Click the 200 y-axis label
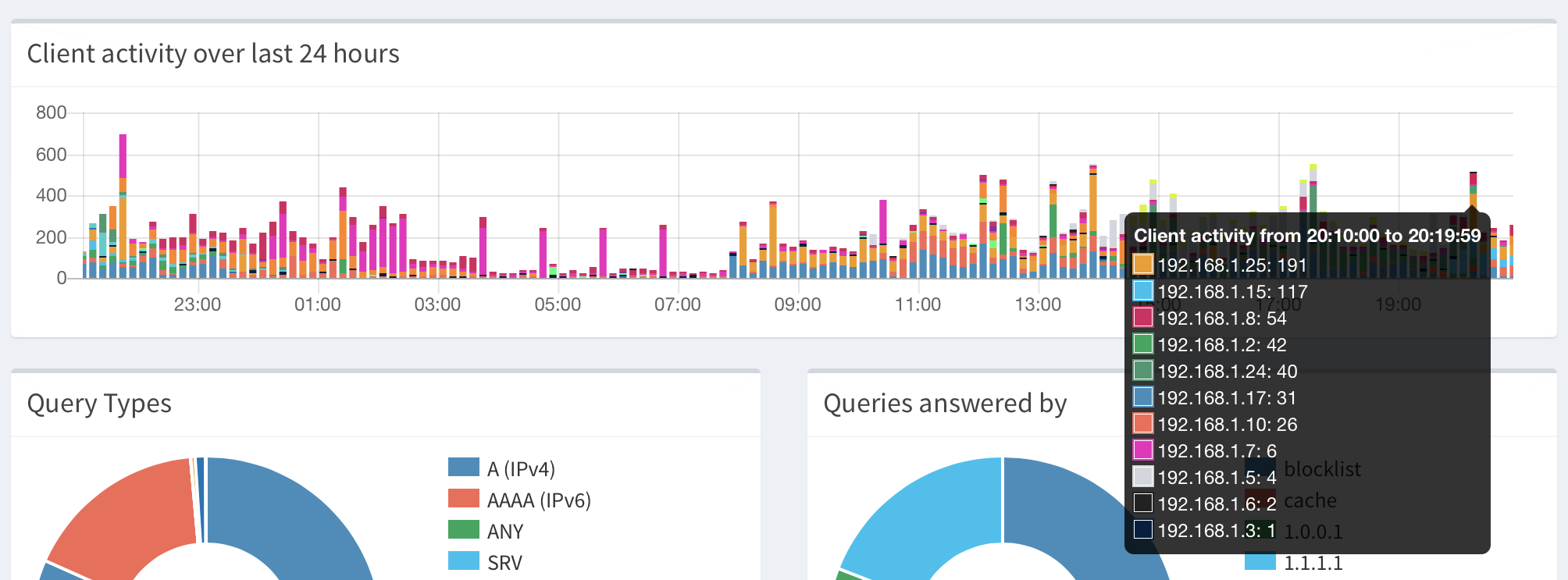The height and width of the screenshot is (580, 1568). point(52,237)
